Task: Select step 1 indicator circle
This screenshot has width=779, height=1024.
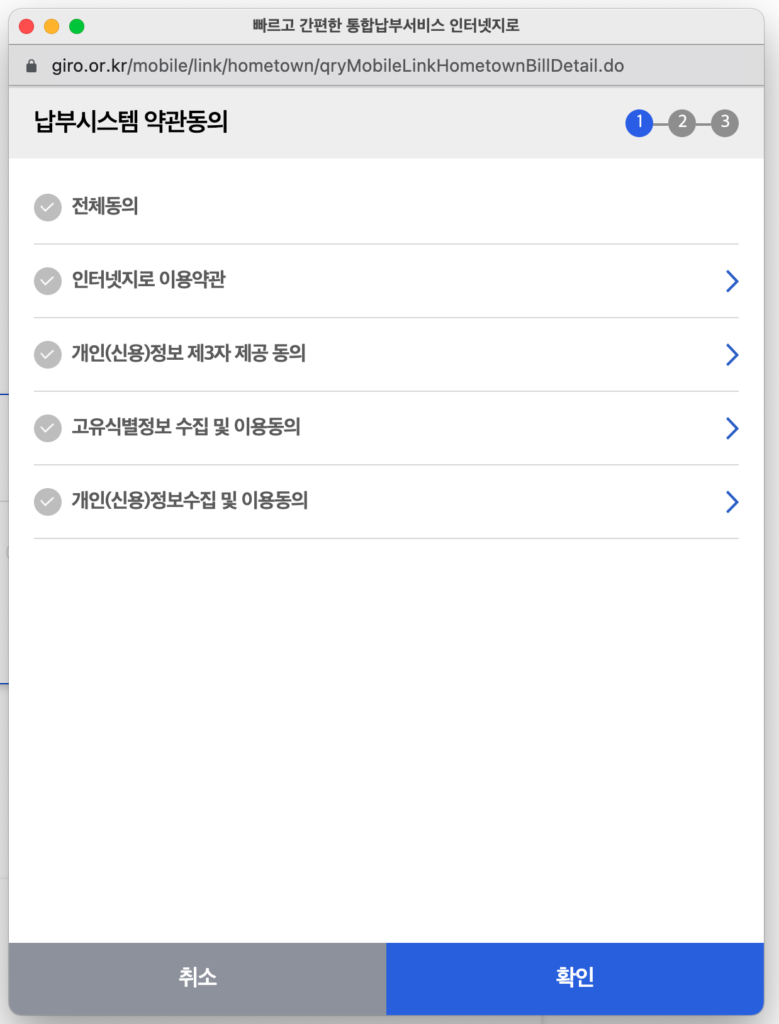Action: click(639, 123)
